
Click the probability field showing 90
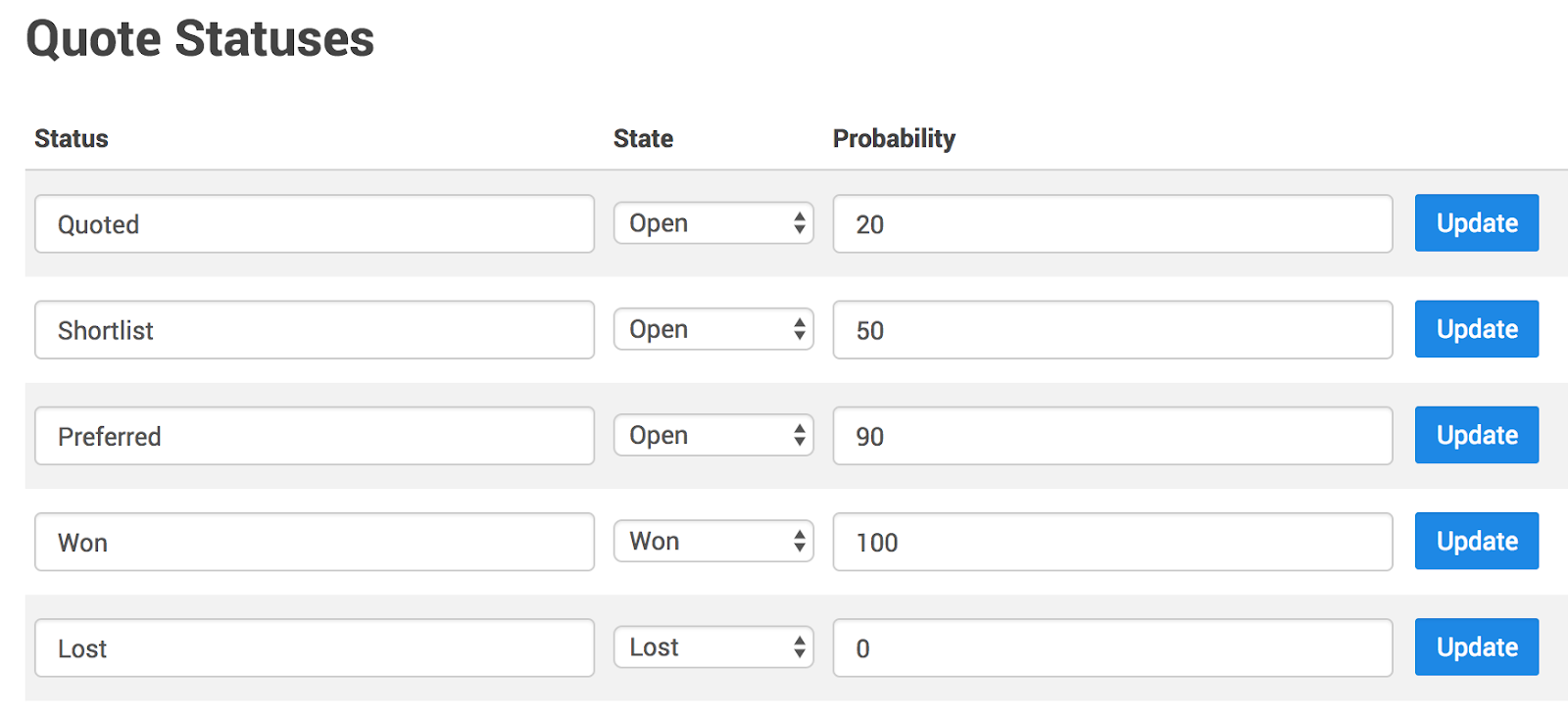coord(1112,436)
